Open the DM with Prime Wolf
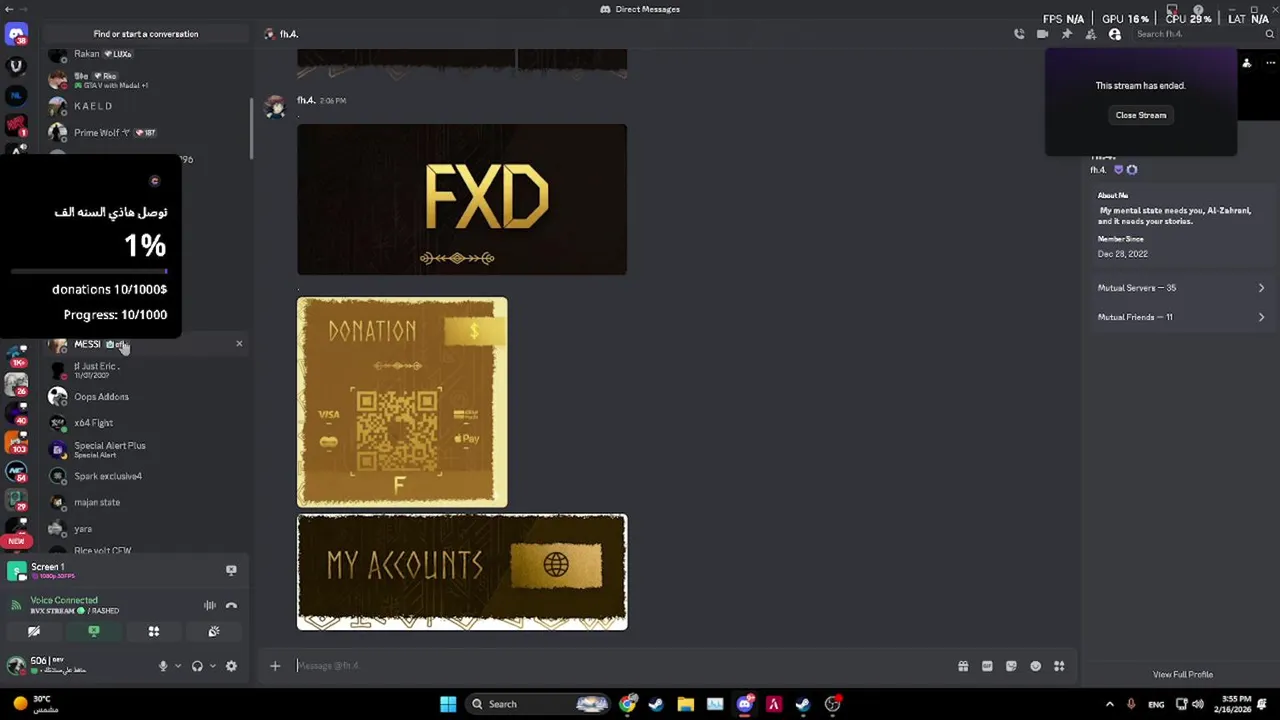The height and width of the screenshot is (720, 1280). click(x=145, y=133)
